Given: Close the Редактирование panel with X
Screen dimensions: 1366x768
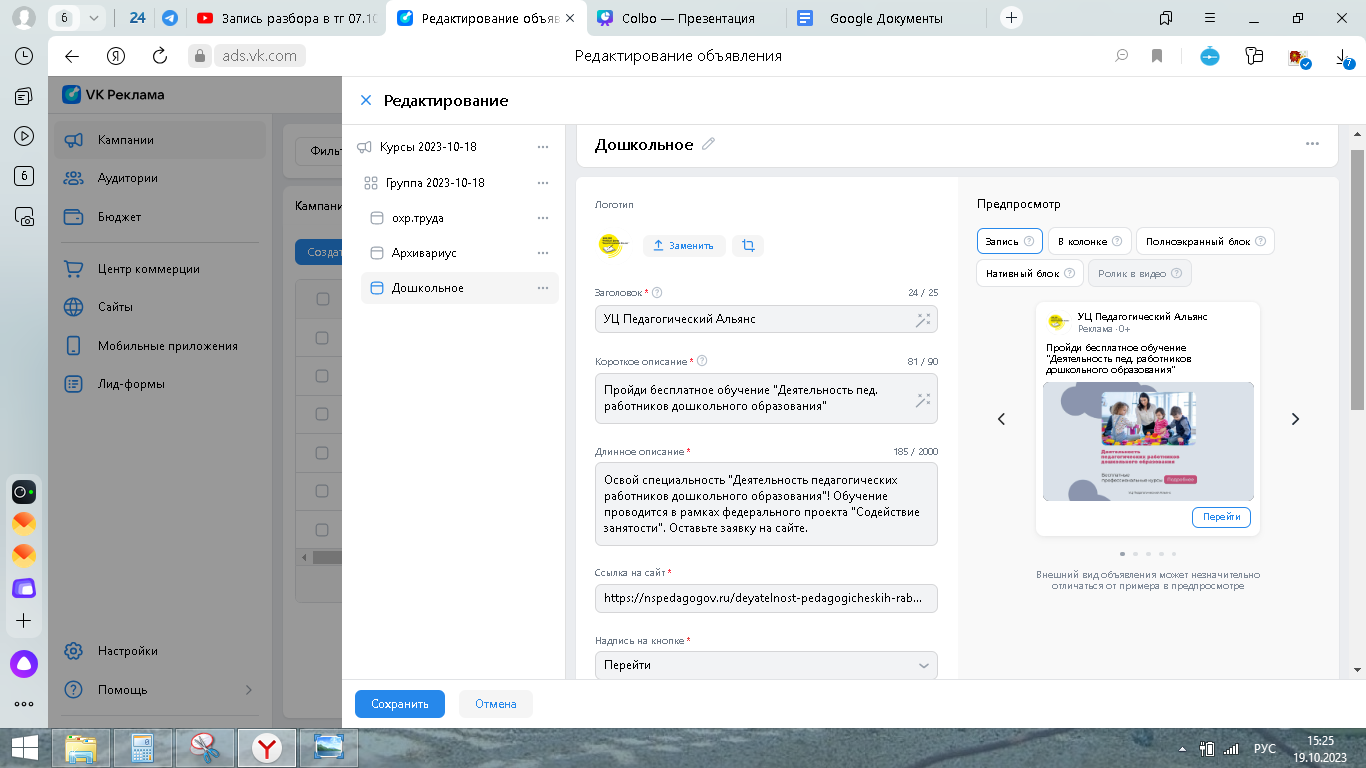Looking at the screenshot, I should pyautogui.click(x=366, y=100).
